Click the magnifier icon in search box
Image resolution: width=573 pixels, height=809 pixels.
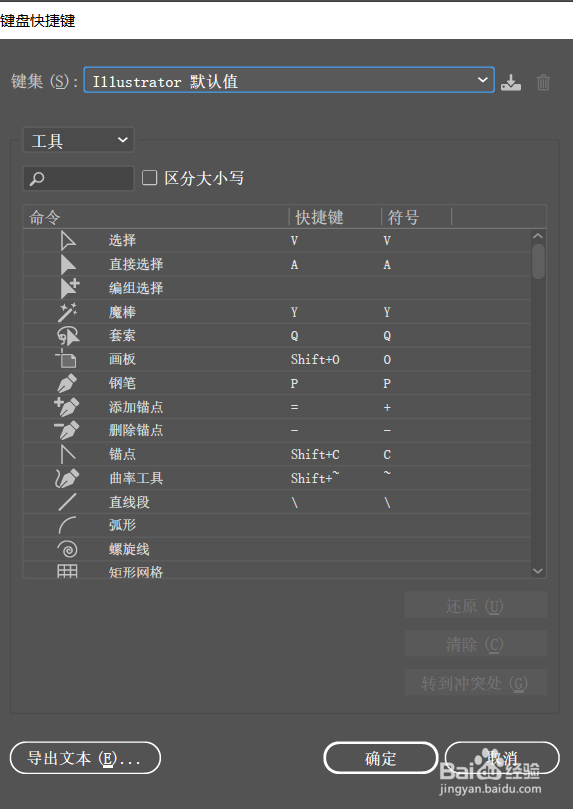point(37,179)
